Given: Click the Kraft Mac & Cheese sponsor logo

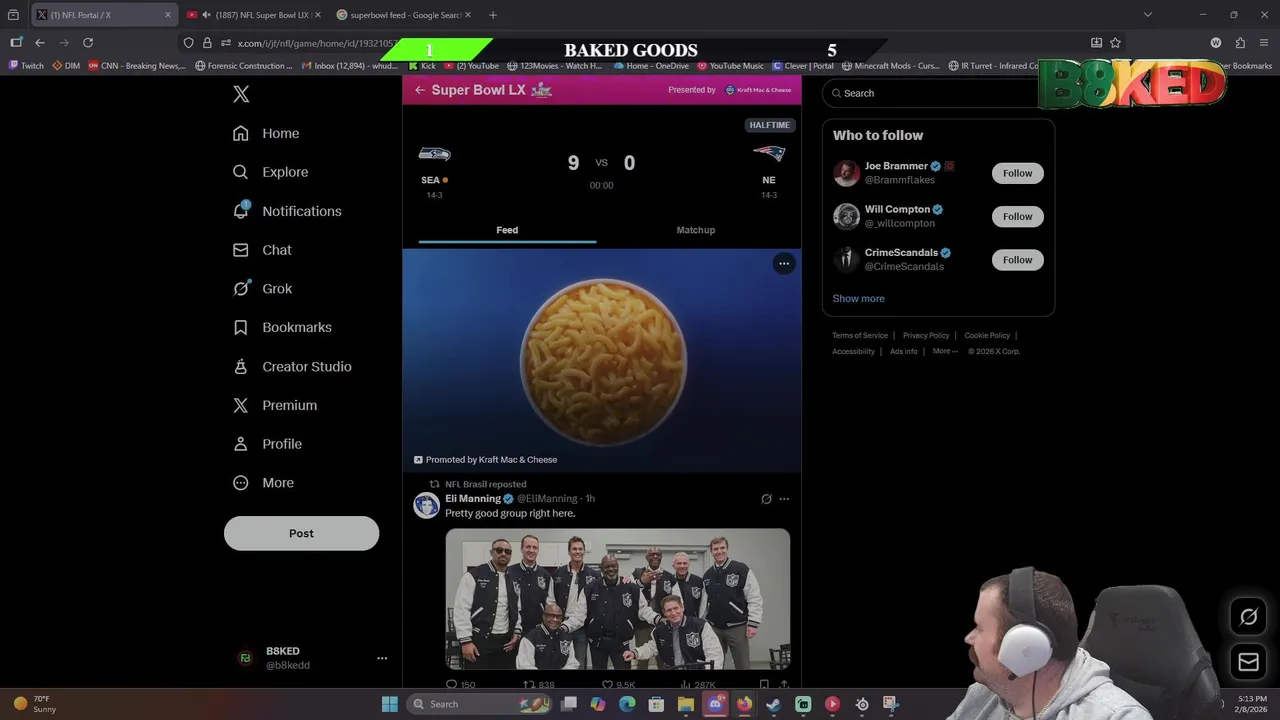Looking at the screenshot, I should tap(758, 90).
